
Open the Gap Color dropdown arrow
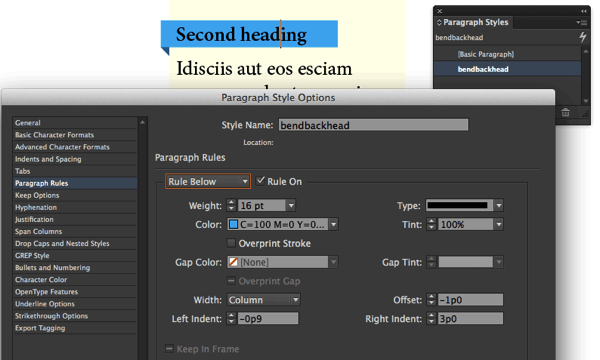point(334,262)
